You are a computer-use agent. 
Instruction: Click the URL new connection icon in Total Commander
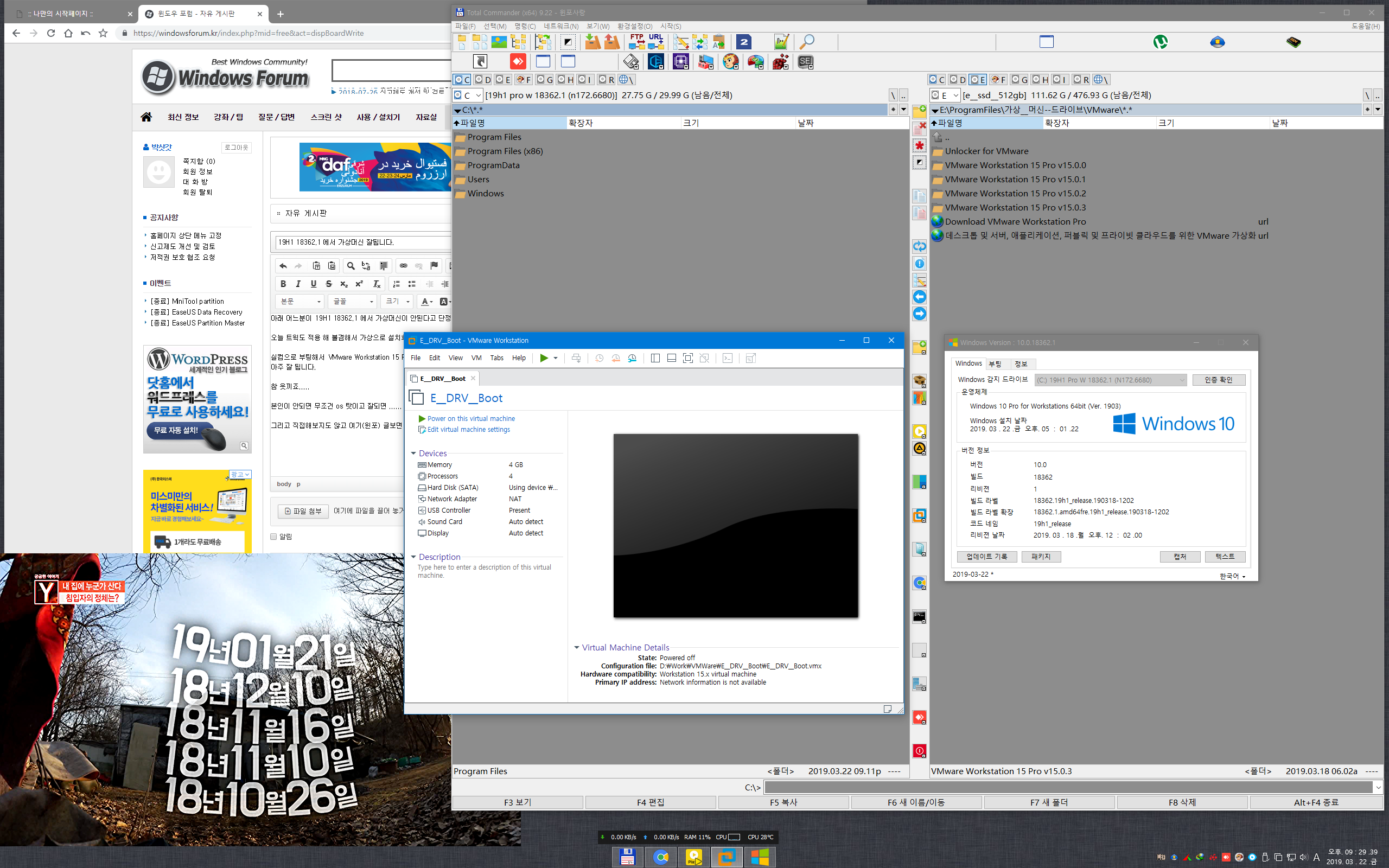click(x=655, y=41)
